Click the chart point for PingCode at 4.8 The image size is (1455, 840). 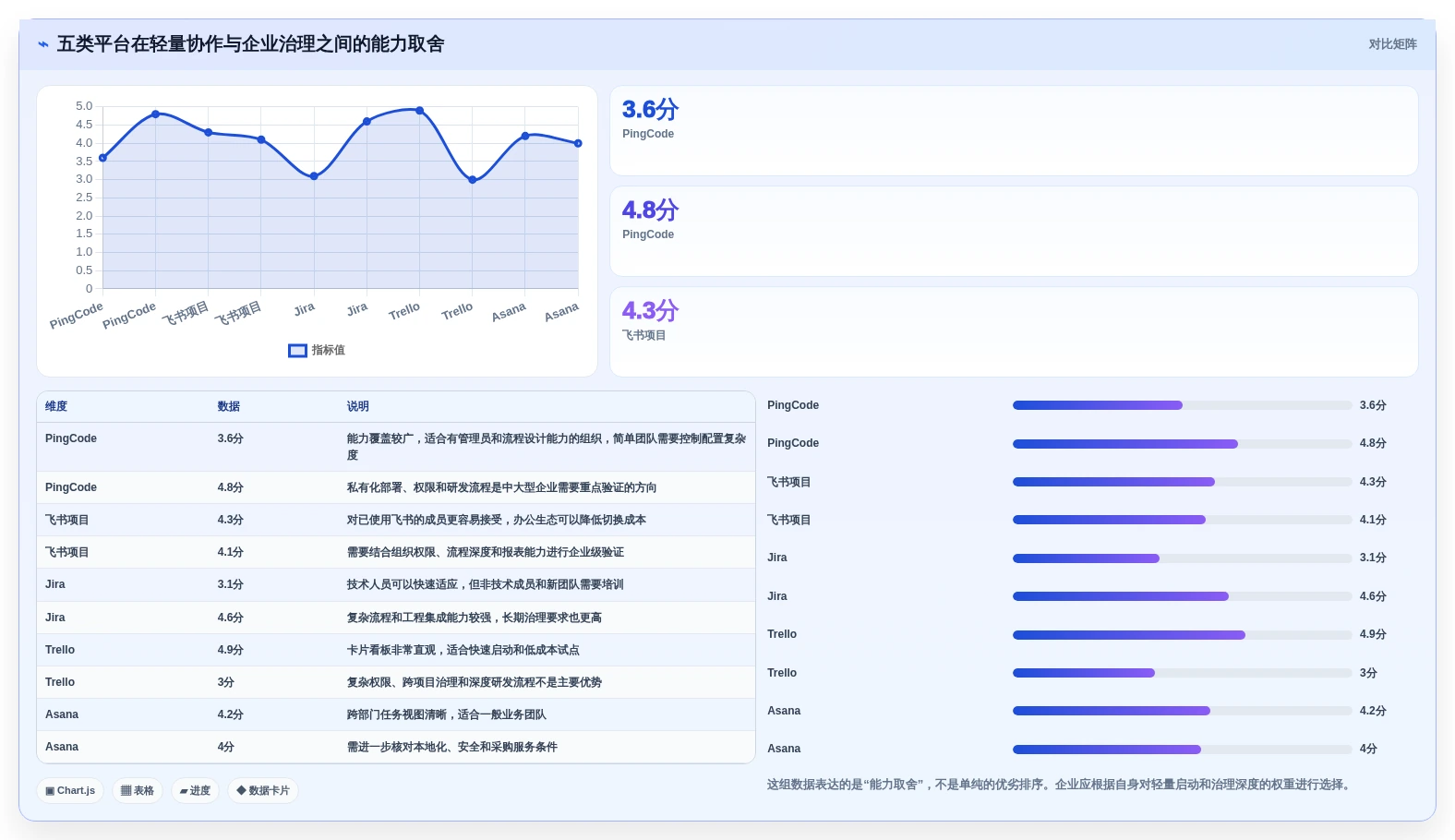pyautogui.click(x=155, y=114)
